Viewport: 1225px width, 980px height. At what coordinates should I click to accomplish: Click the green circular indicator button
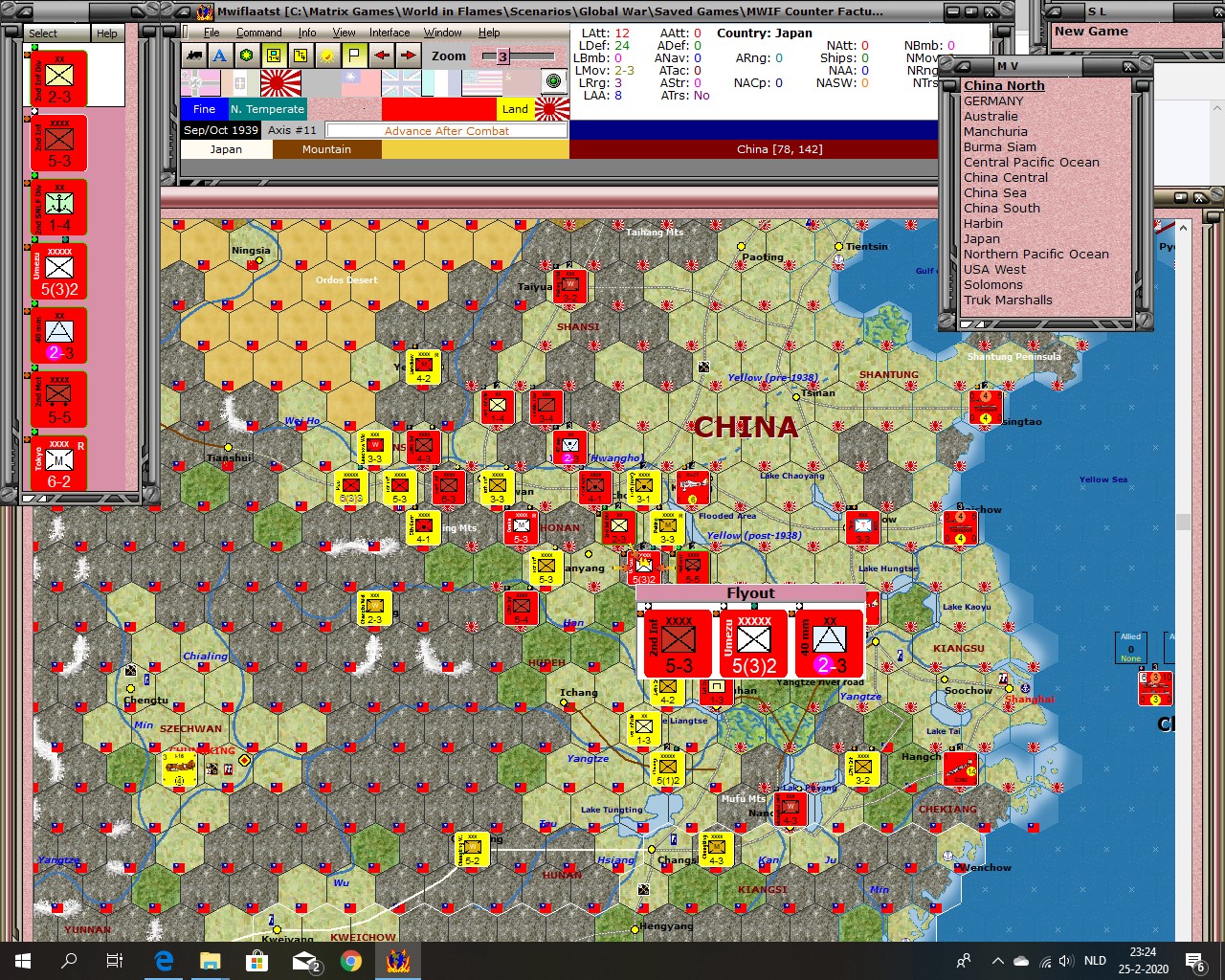click(553, 81)
